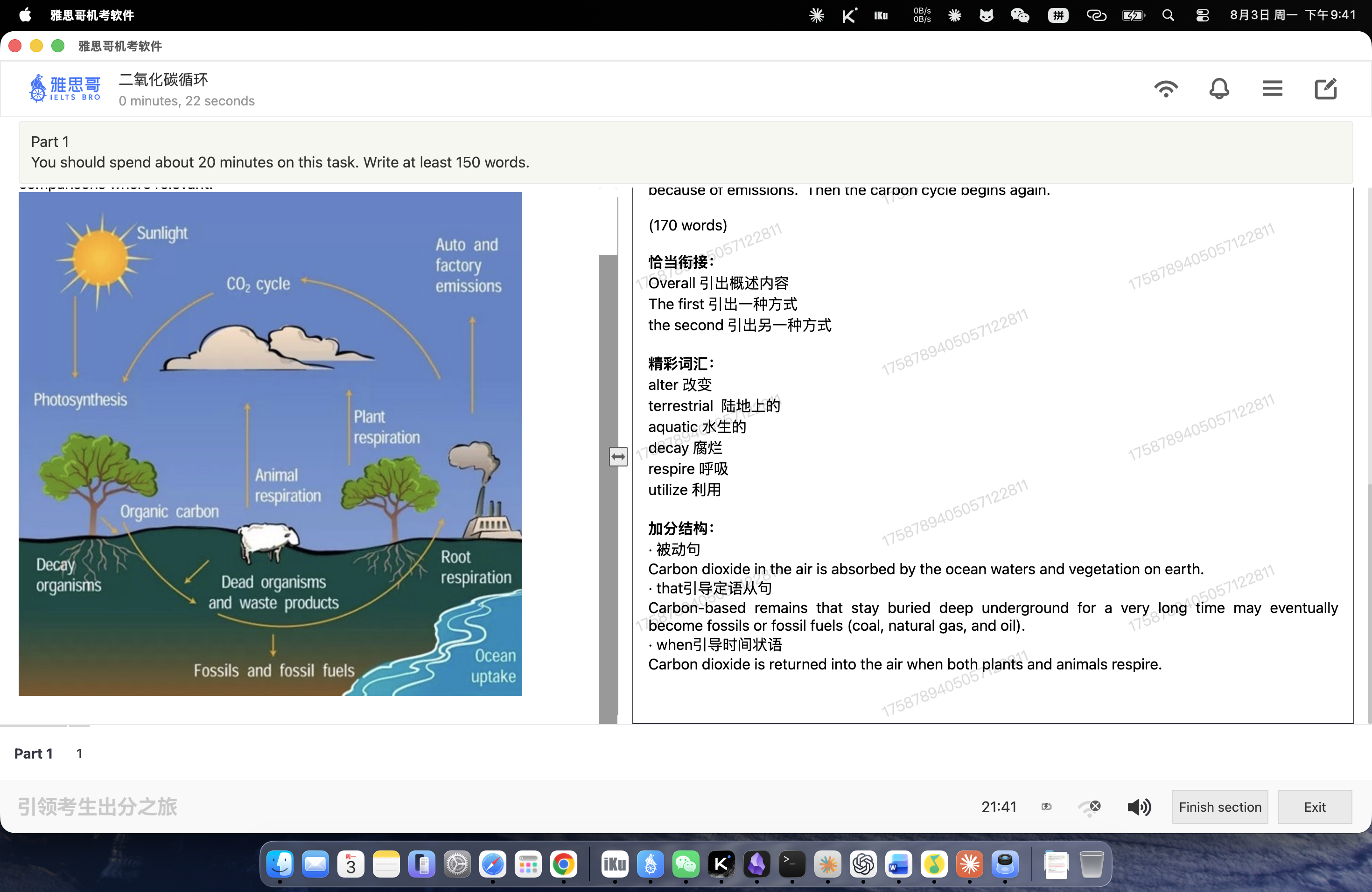Open System Settings from the dock
1372x892 pixels.
(457, 864)
